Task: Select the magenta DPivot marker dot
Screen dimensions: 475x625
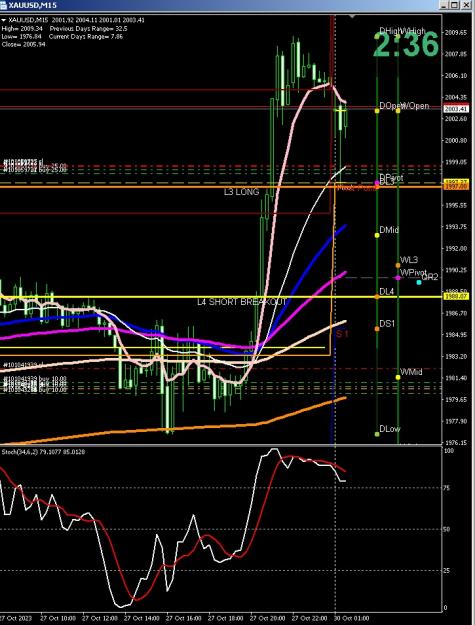Action: pyautogui.click(x=377, y=183)
